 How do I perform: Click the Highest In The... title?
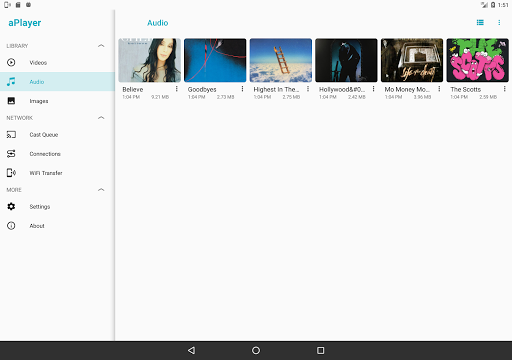point(276,89)
